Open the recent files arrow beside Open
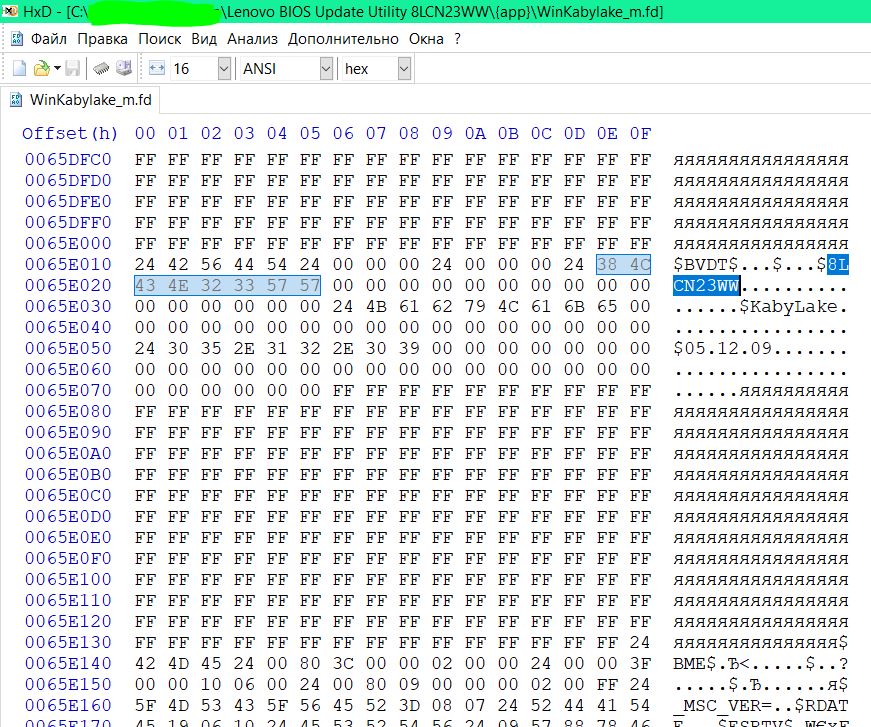Viewport: 871px width, 727px height. tap(57, 69)
